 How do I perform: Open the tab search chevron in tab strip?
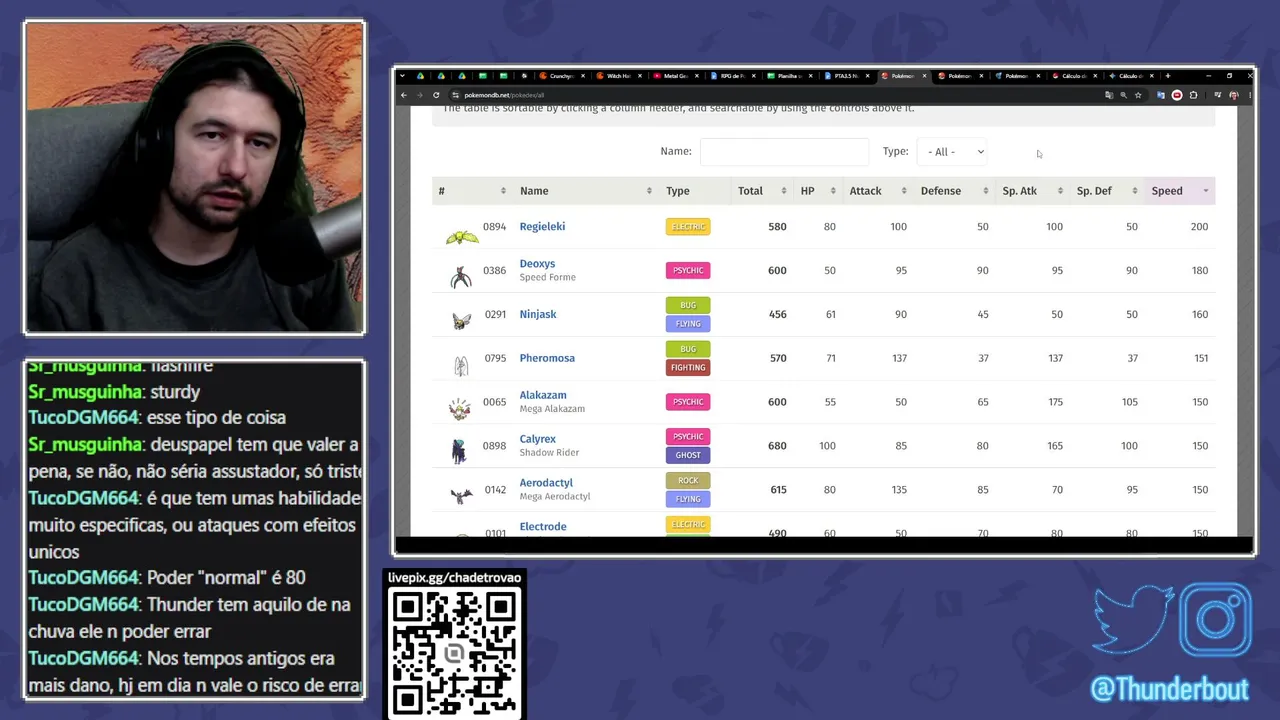(x=402, y=76)
